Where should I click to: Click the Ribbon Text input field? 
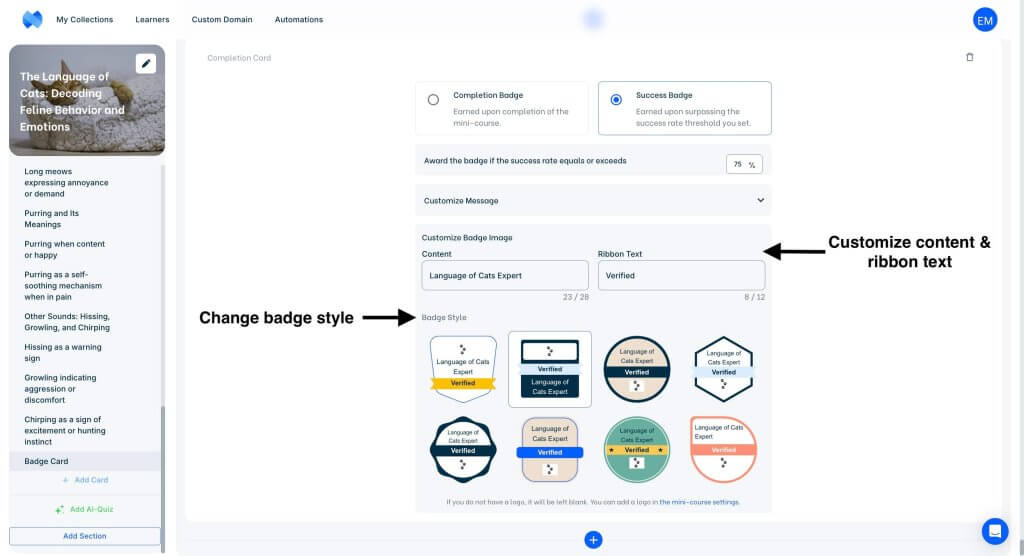click(681, 275)
